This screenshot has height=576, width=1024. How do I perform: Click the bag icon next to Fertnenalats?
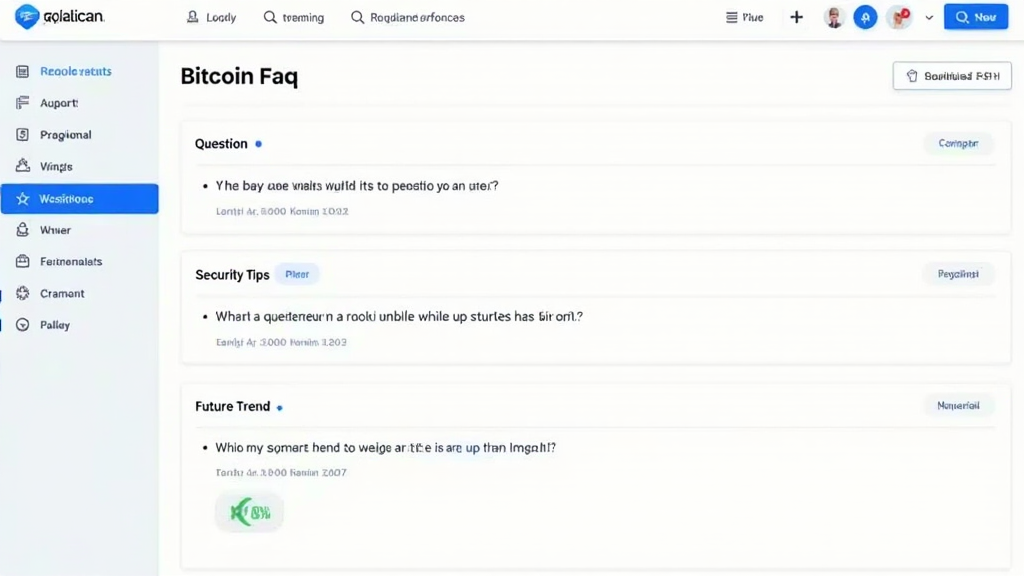[x=23, y=262]
